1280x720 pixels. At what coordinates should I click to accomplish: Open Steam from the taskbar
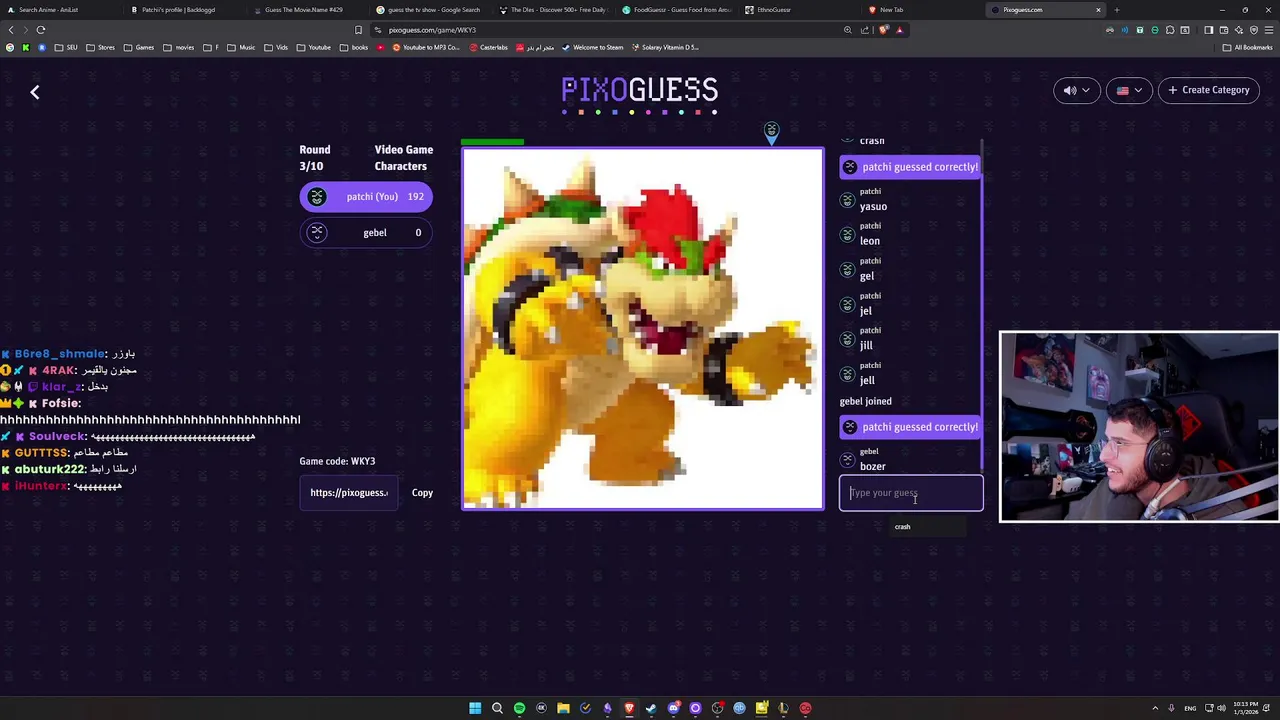coord(651,708)
